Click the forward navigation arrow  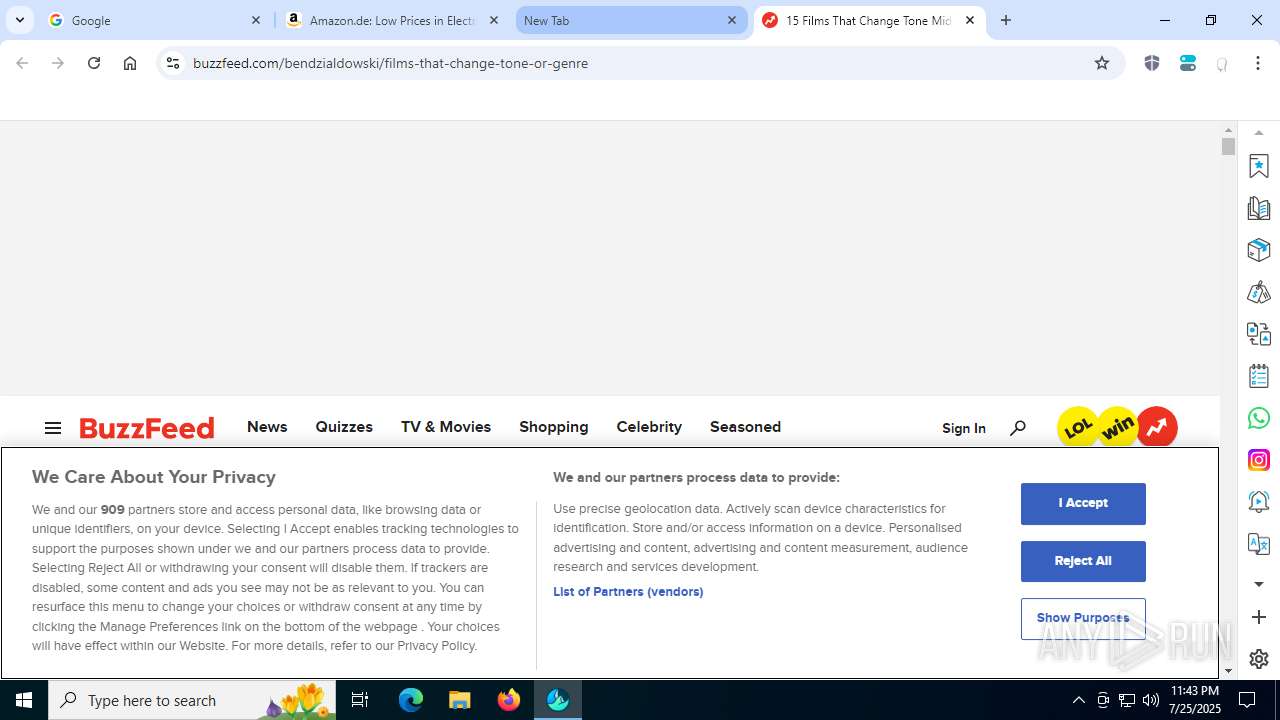[58, 63]
